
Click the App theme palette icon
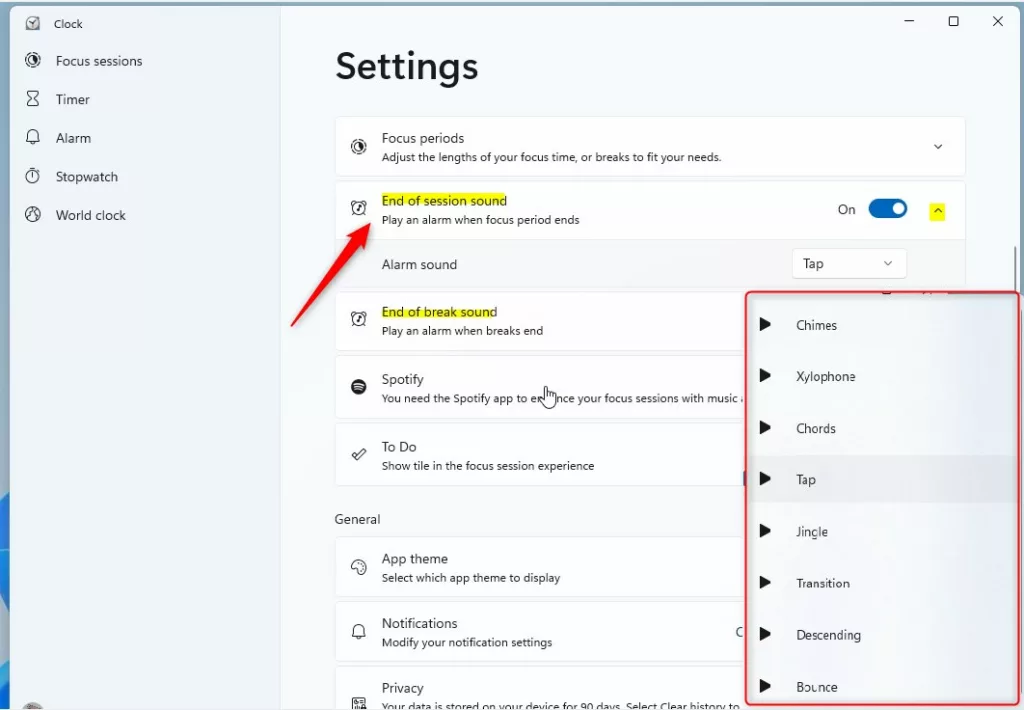358,567
